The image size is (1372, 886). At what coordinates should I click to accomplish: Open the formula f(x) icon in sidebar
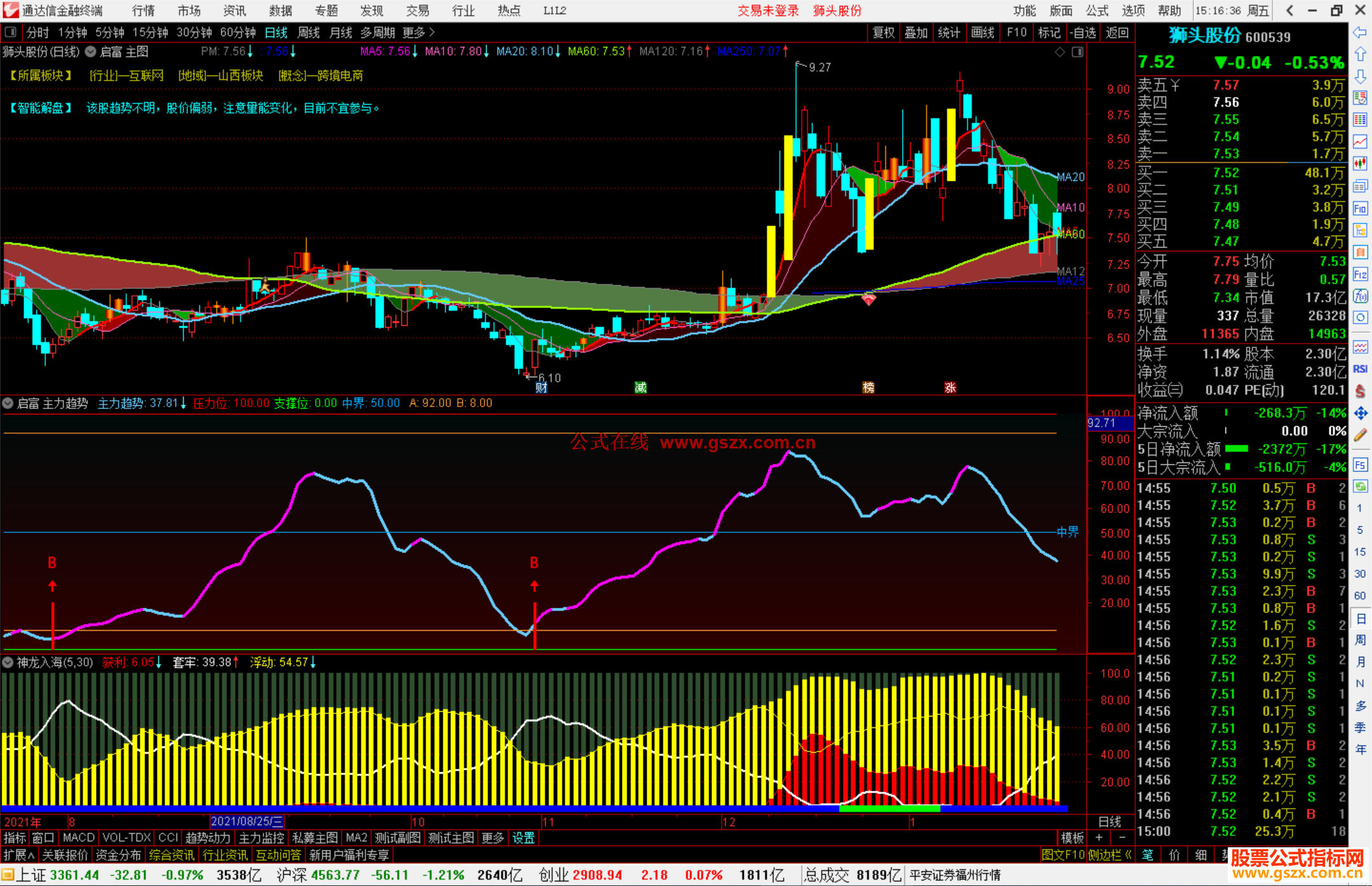coord(1360,297)
